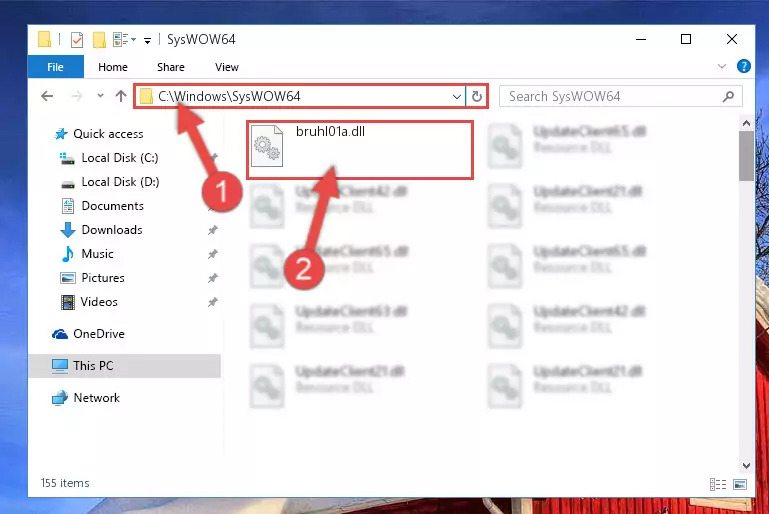Switch to the Home ribbon tab
The height and width of the screenshot is (514, 769).
113,67
